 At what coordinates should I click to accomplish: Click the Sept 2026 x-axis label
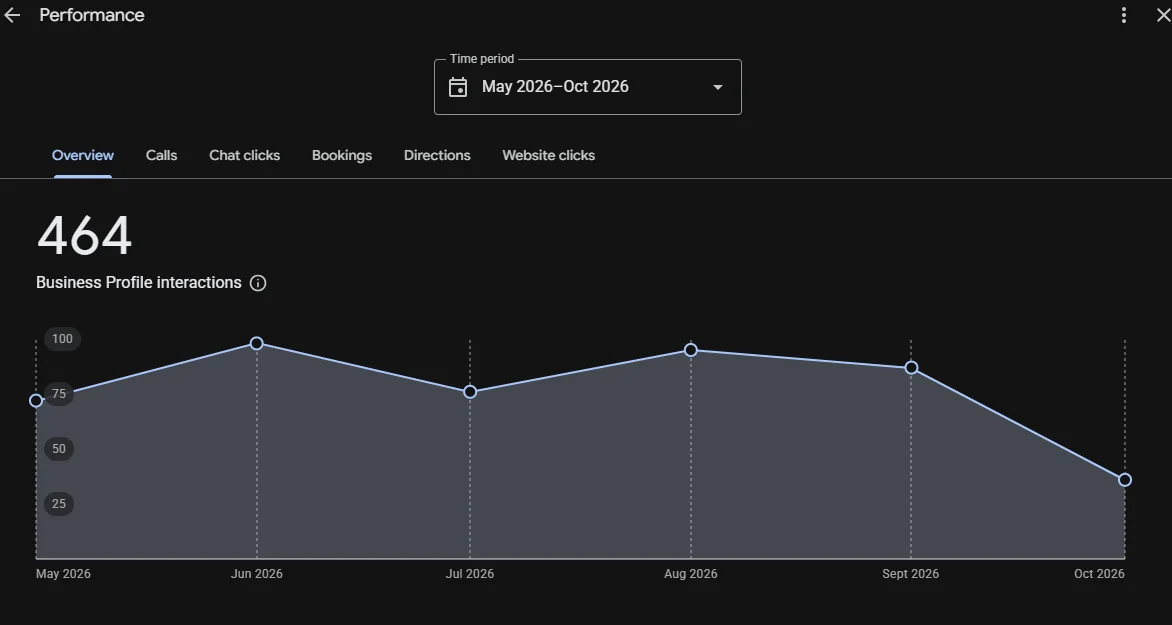(910, 574)
